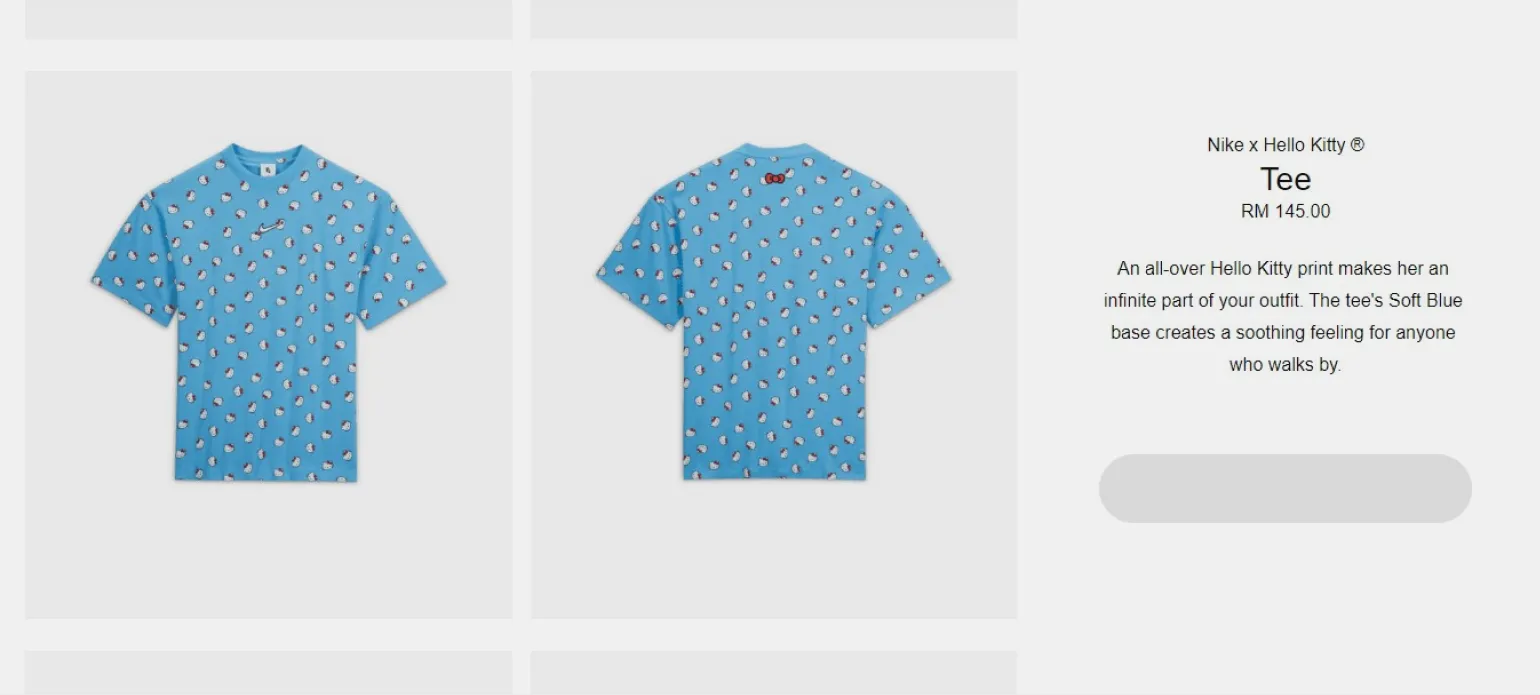Click the Nike swoosh on front tee
Image resolution: width=1540 pixels, height=695 pixels.
point(270,228)
